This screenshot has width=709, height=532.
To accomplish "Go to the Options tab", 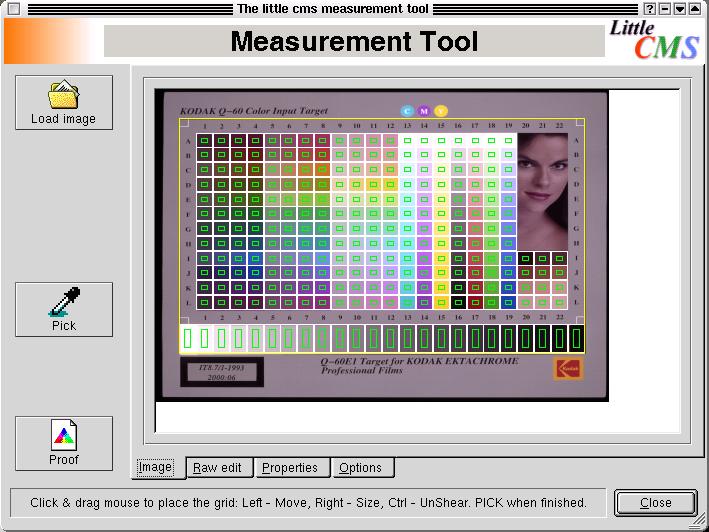I will 360,468.
